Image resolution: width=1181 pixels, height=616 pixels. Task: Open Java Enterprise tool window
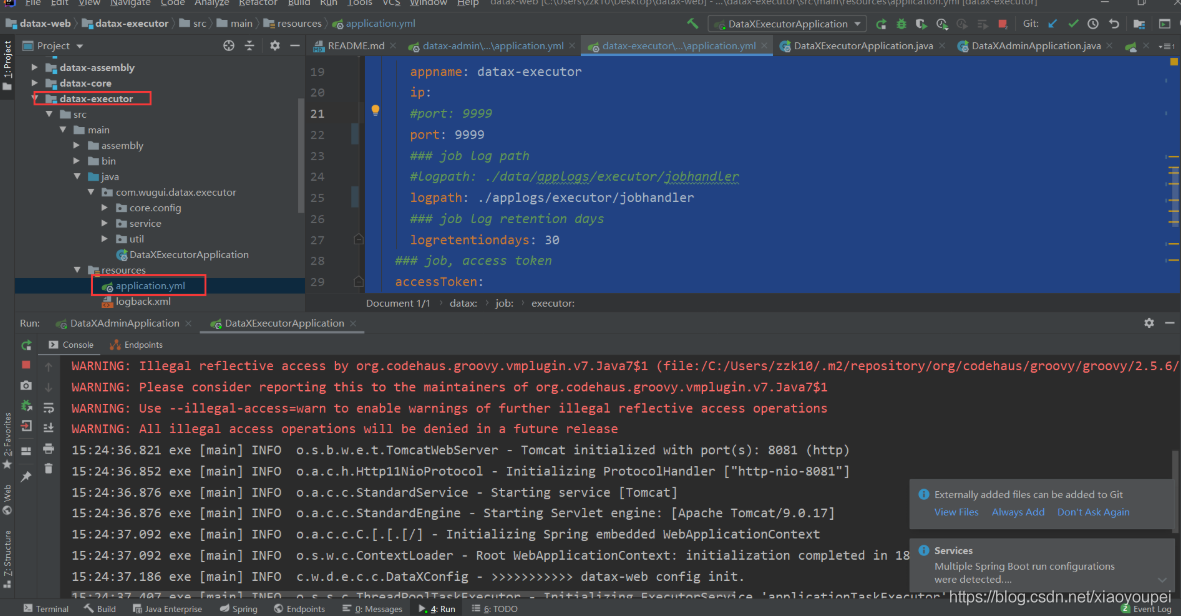[x=167, y=608]
